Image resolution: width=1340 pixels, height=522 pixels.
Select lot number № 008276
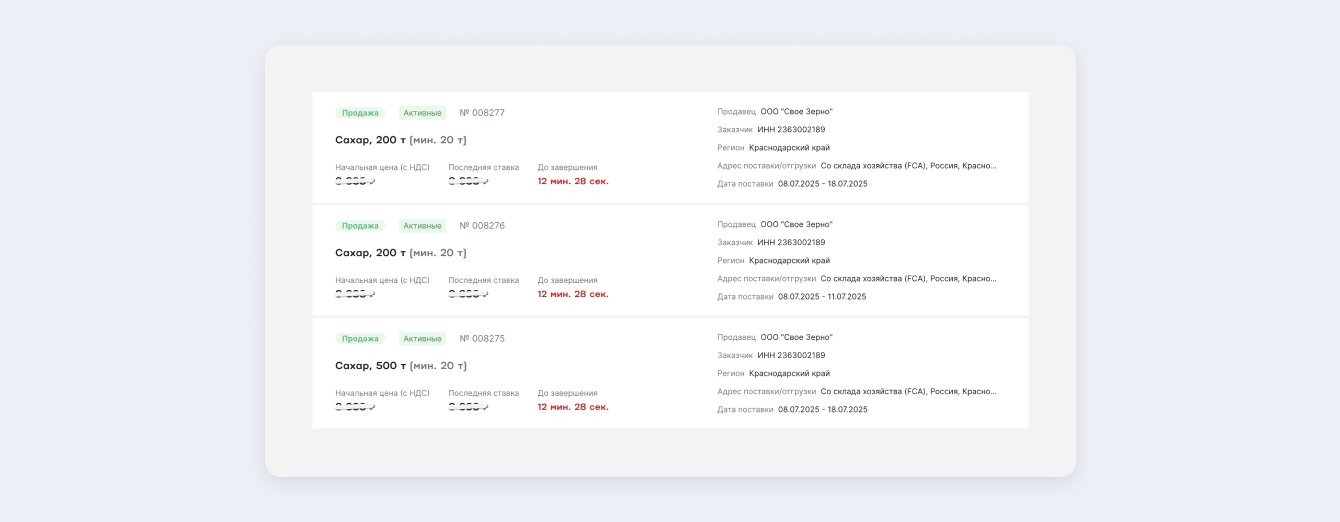[x=482, y=226]
